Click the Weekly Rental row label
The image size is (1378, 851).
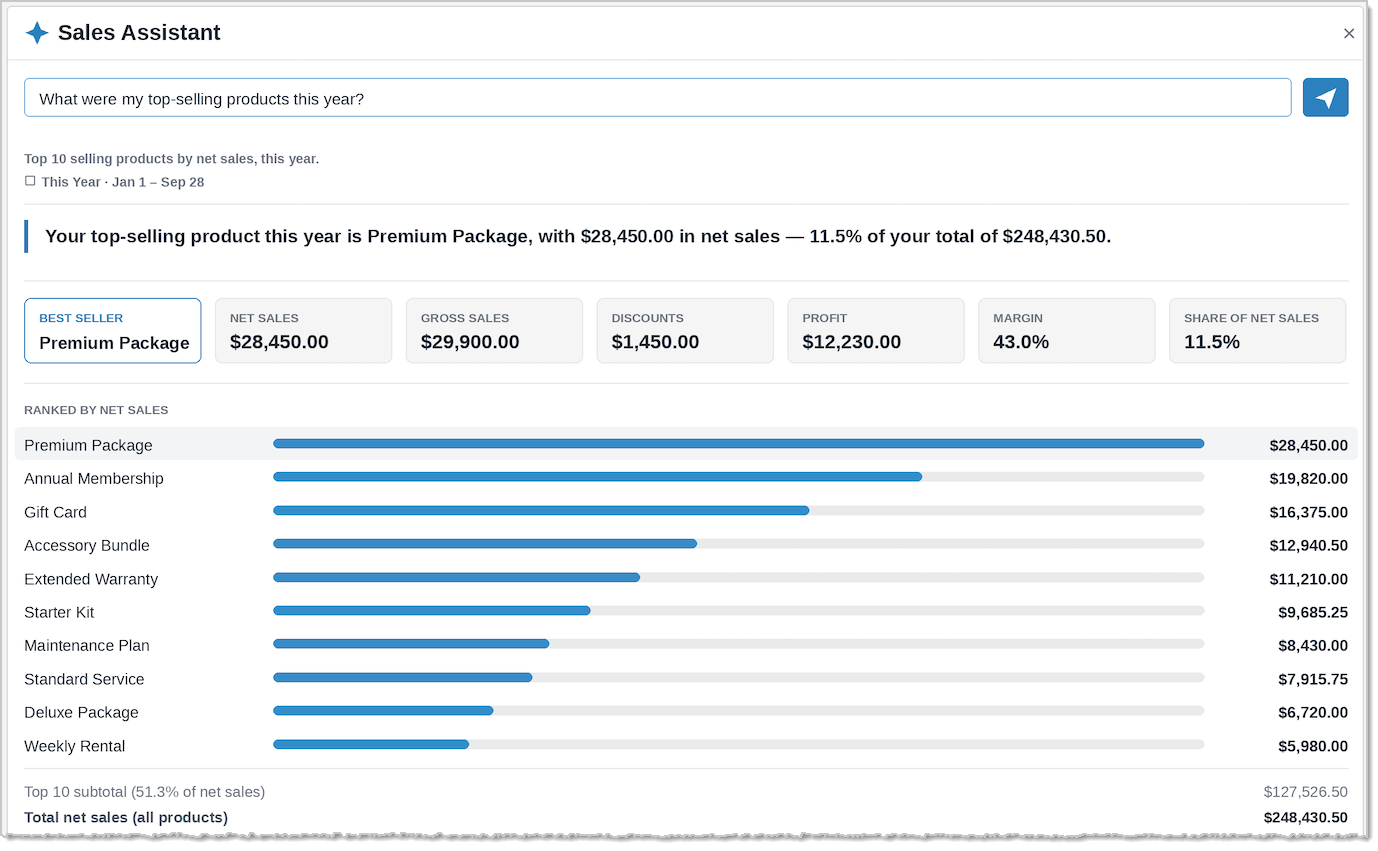click(x=75, y=746)
